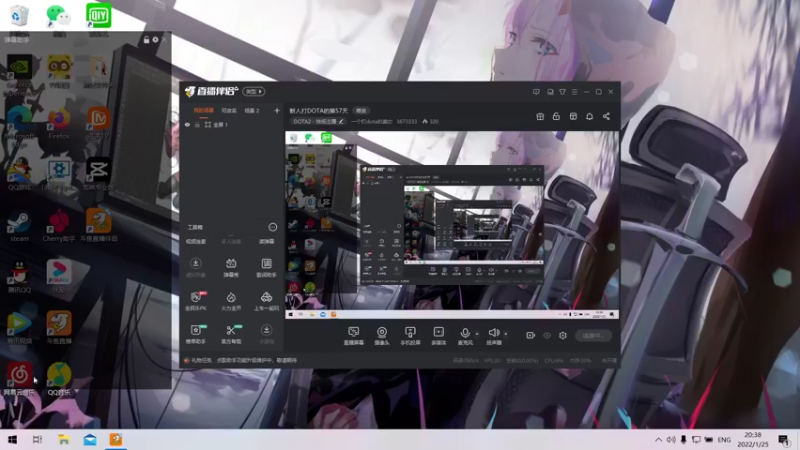
Task: Toggle lock icon on danmaku helper overlay
Action: pyautogui.click(x=146, y=39)
